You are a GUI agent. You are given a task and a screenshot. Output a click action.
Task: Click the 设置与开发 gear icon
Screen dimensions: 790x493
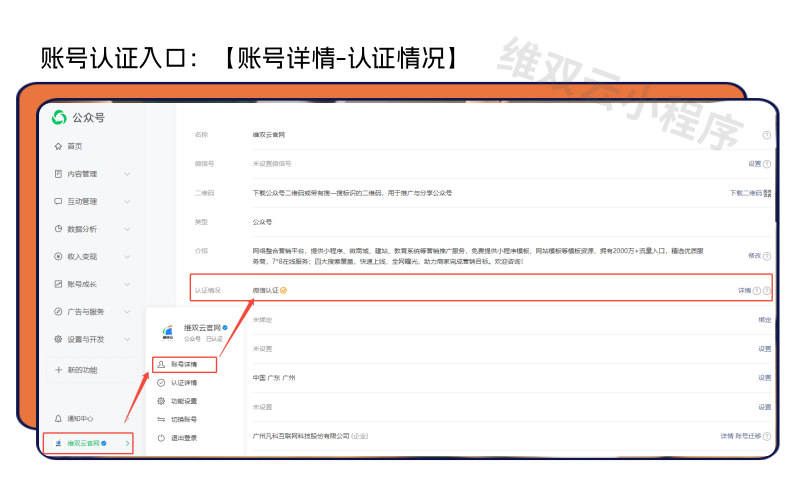58,339
